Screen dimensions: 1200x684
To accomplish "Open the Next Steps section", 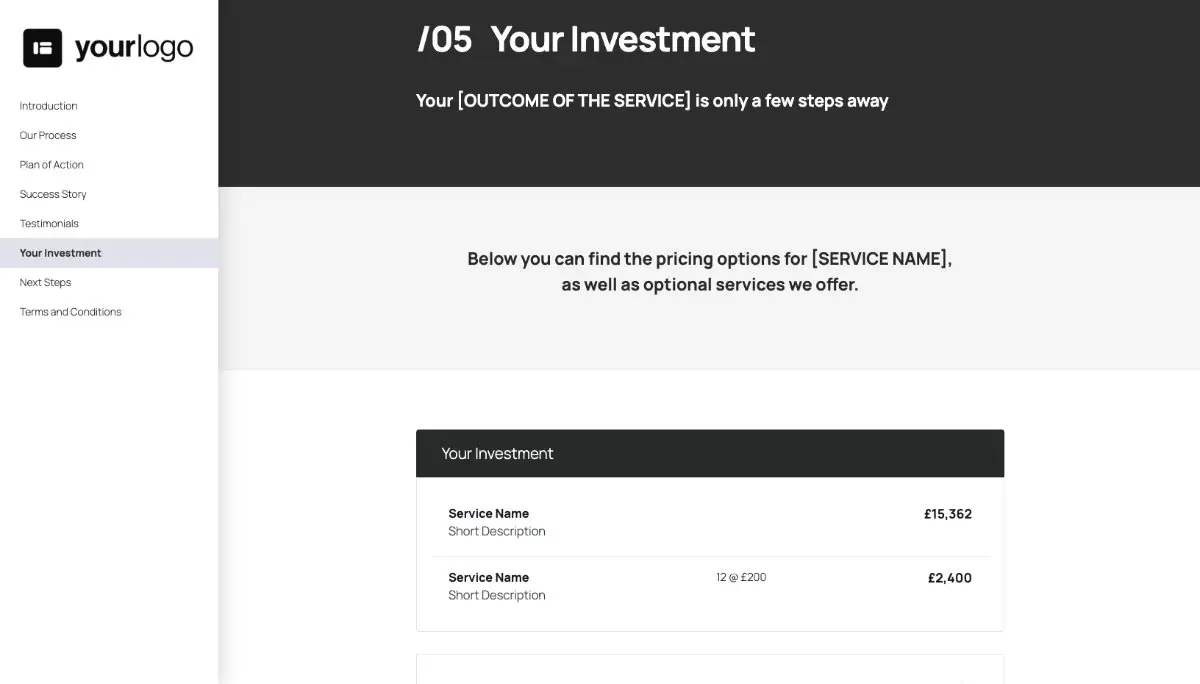I will point(45,282).
